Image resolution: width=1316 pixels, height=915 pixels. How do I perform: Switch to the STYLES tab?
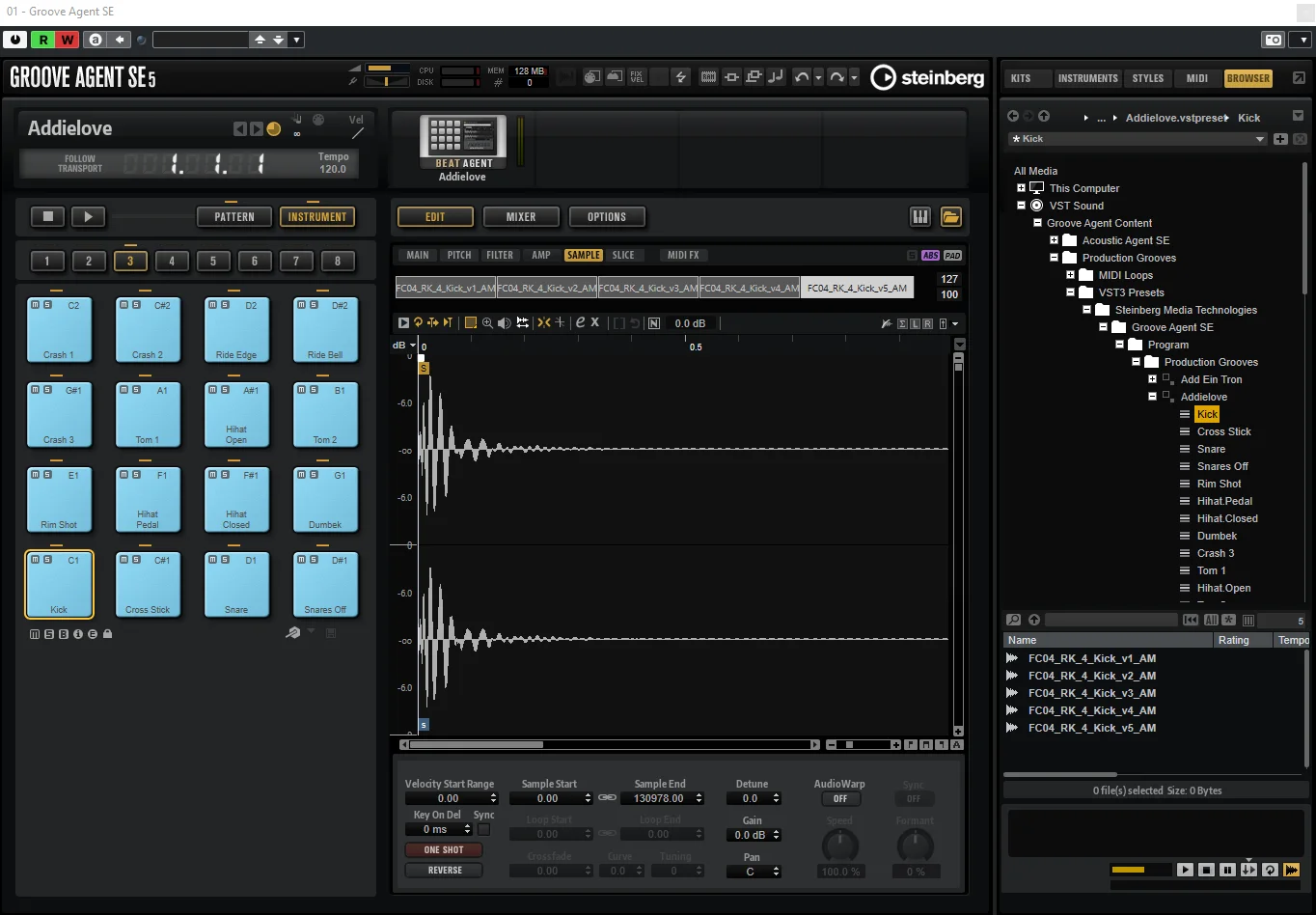[1148, 78]
